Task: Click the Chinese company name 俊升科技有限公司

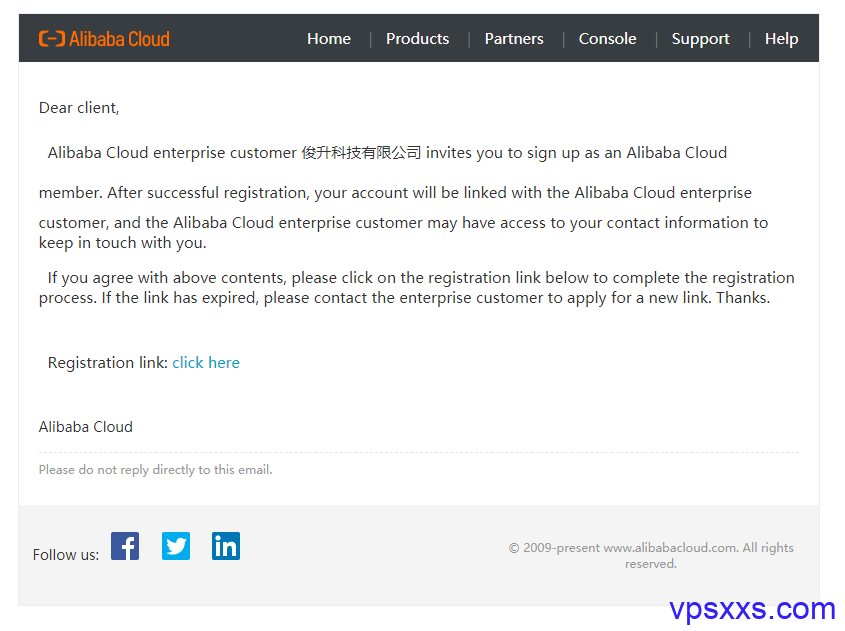Action: pos(361,153)
